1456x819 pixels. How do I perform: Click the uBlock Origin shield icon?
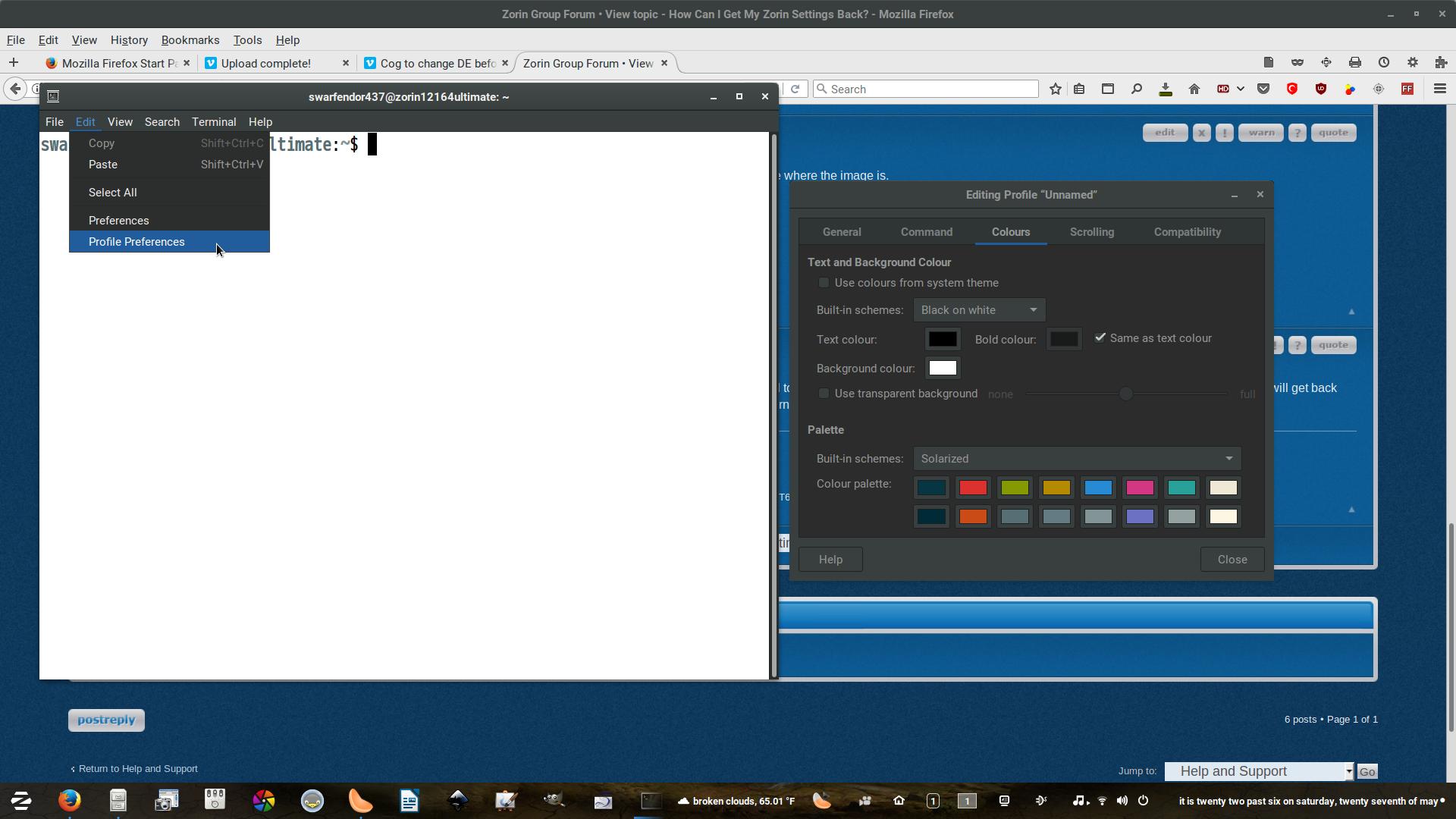pos(1321,89)
